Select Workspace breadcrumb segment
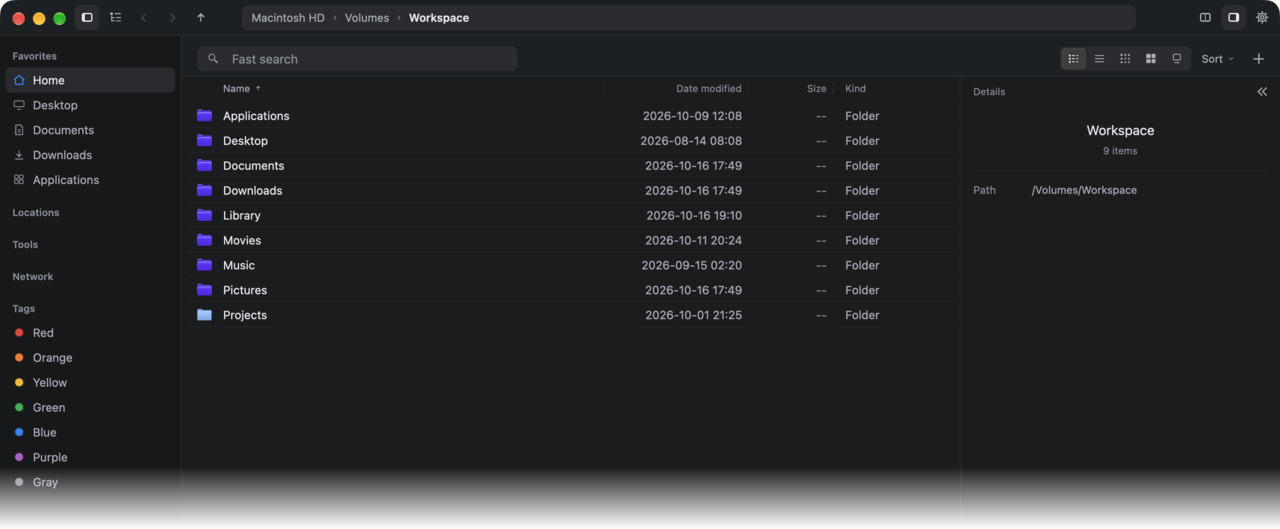The width and height of the screenshot is (1280, 529). pyautogui.click(x=439, y=18)
